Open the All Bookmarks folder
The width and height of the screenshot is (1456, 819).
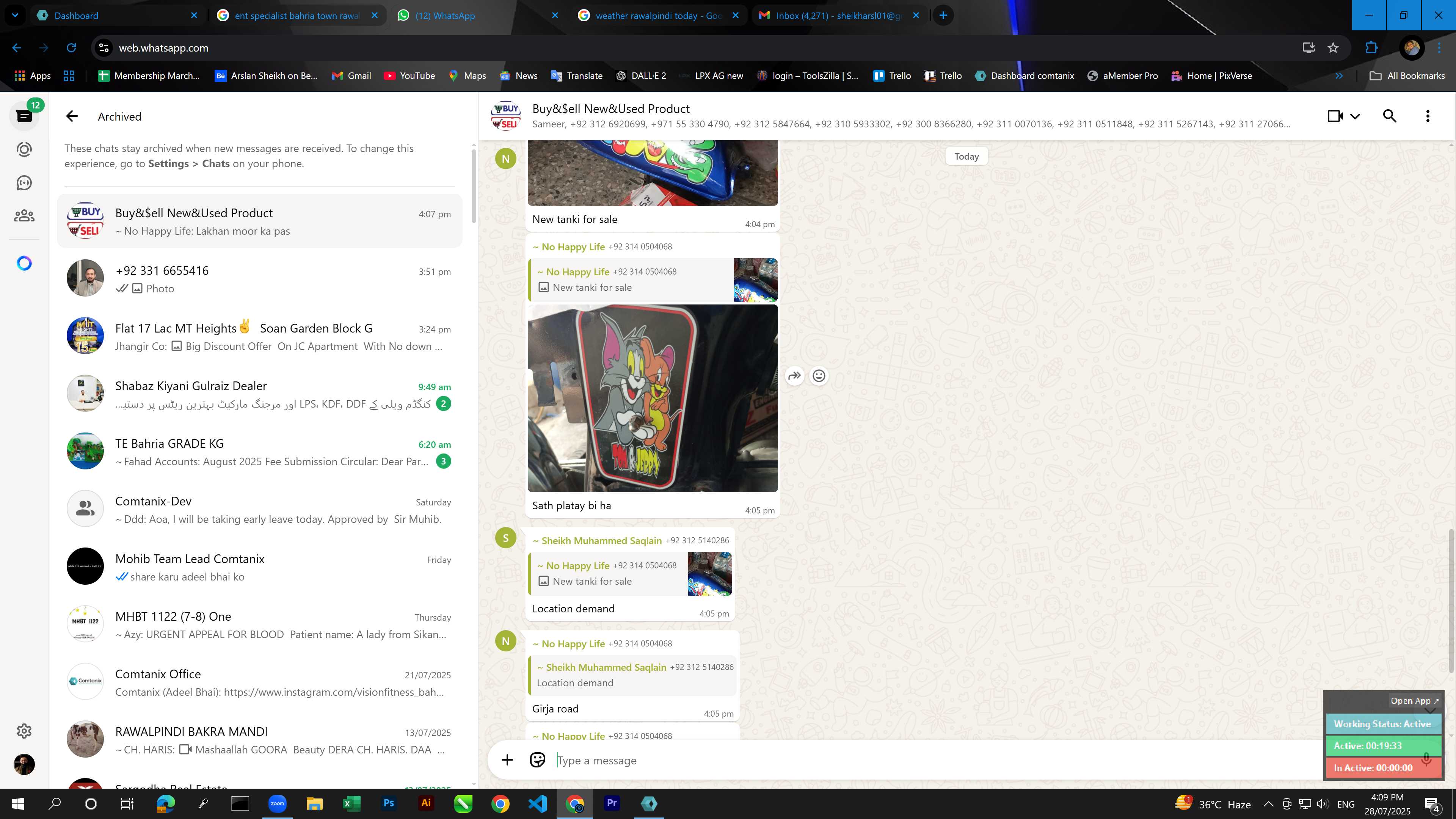(1407, 76)
